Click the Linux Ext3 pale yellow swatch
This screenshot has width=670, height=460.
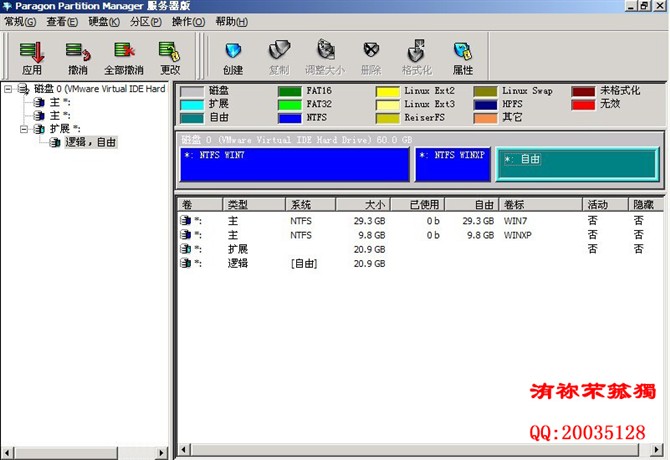[388, 105]
